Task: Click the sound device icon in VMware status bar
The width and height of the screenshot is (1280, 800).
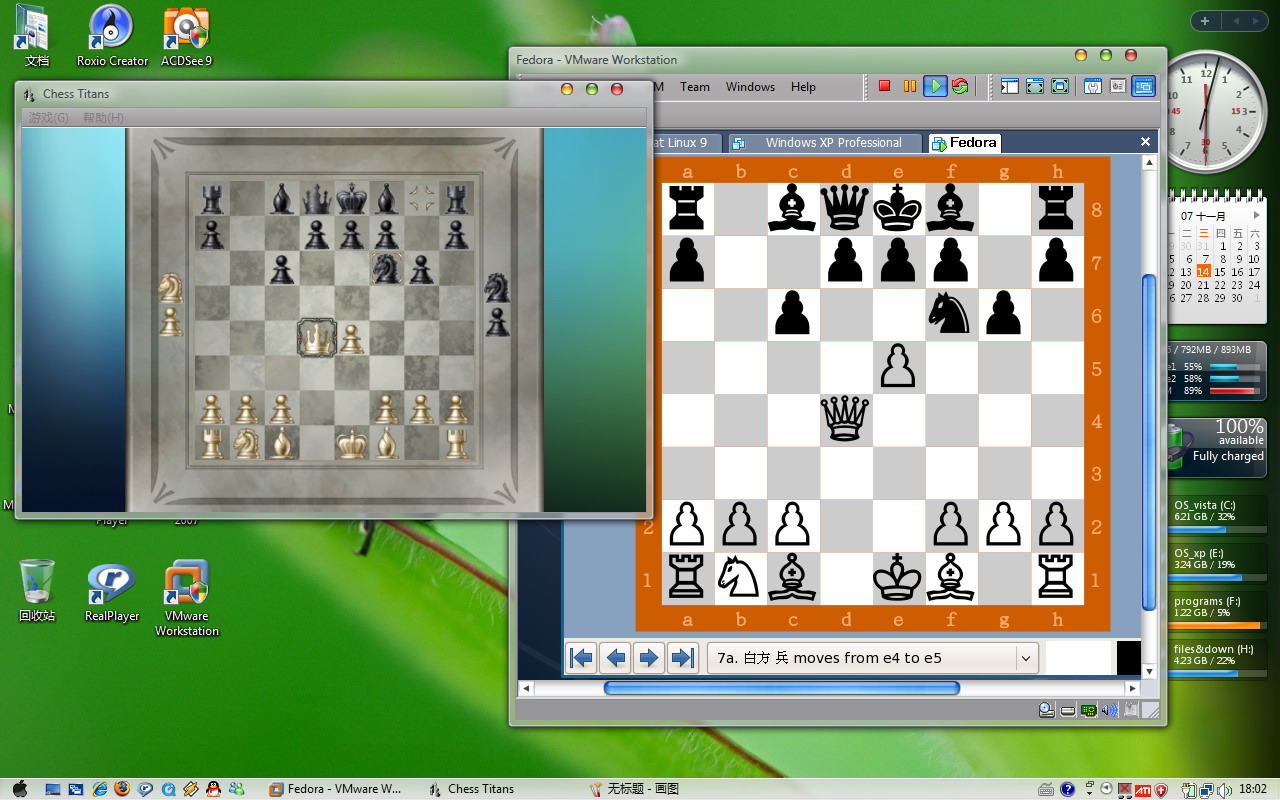Action: [1108, 710]
